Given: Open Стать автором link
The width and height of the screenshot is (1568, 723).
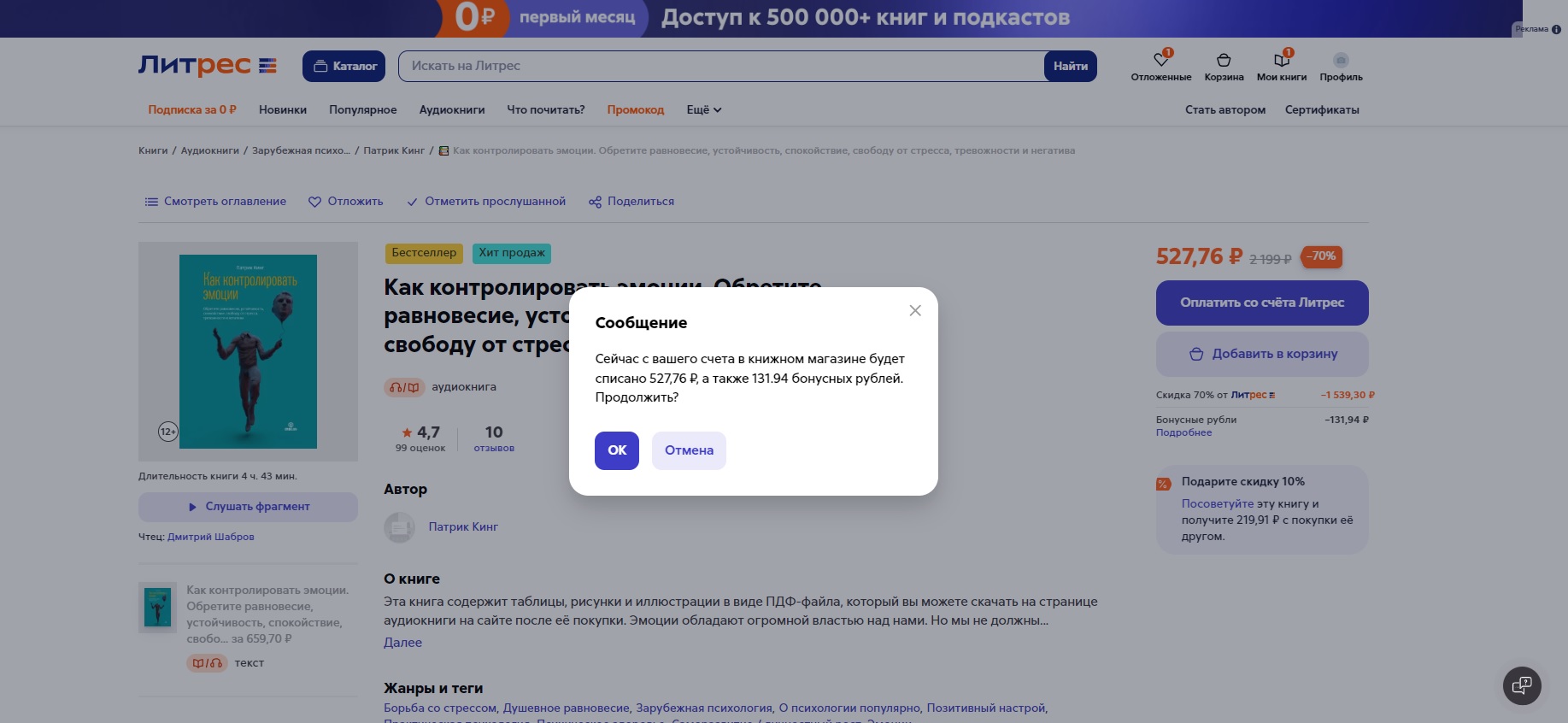Looking at the screenshot, I should (x=1225, y=109).
